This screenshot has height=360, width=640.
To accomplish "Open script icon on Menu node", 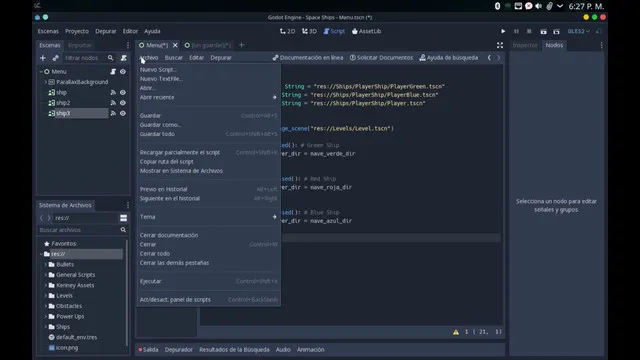I will [x=113, y=71].
